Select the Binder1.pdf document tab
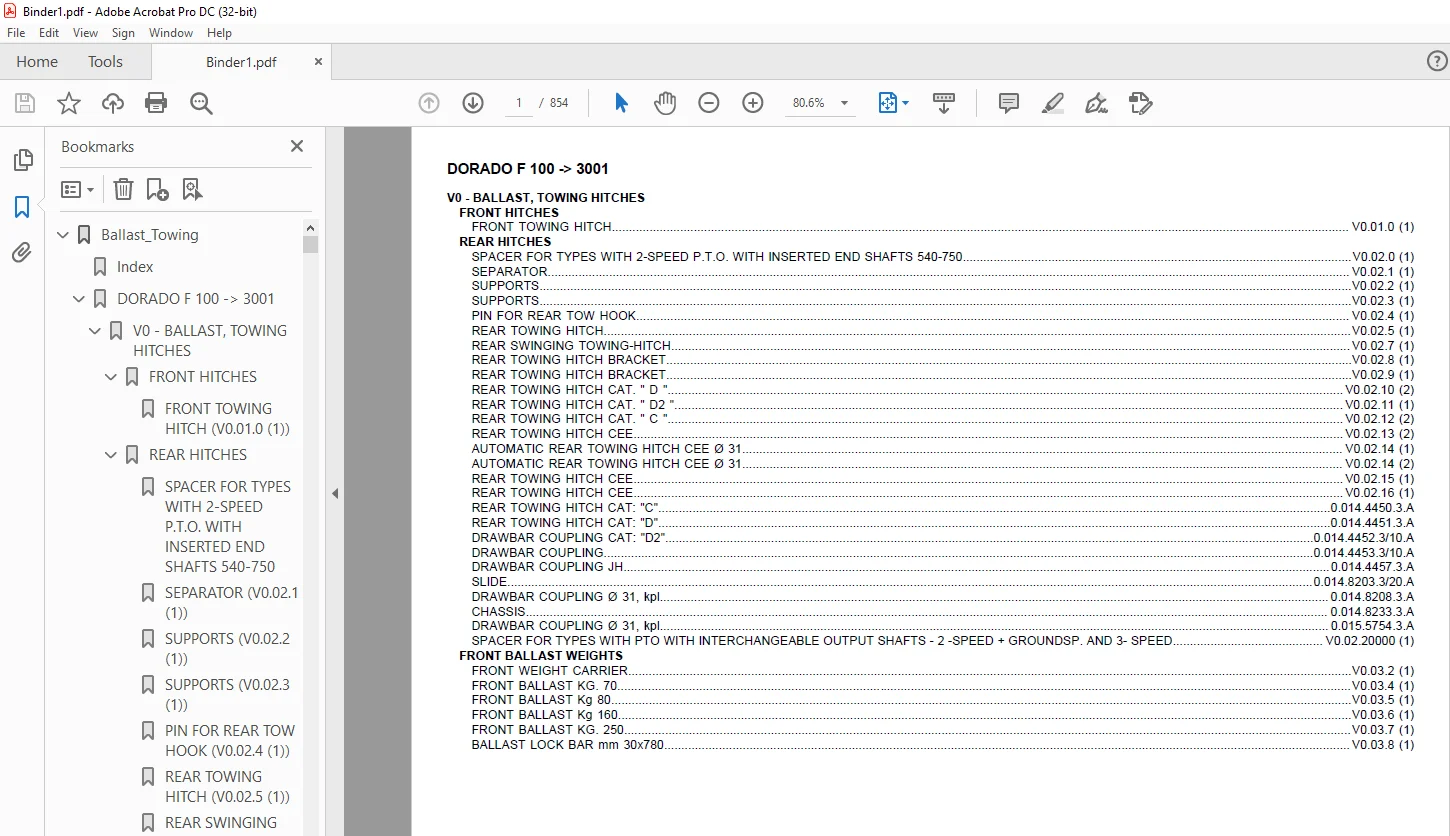Image resolution: width=1450 pixels, height=836 pixels. pos(241,62)
